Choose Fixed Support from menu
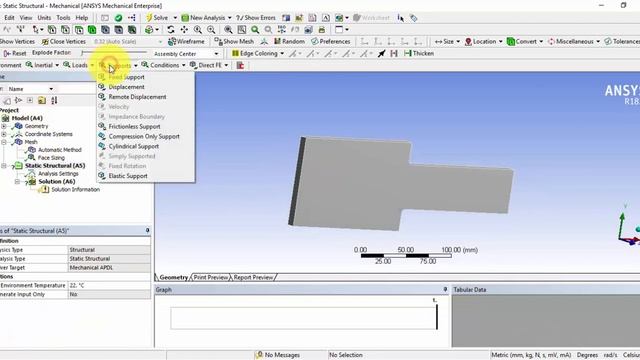The image size is (640, 360). [126, 77]
